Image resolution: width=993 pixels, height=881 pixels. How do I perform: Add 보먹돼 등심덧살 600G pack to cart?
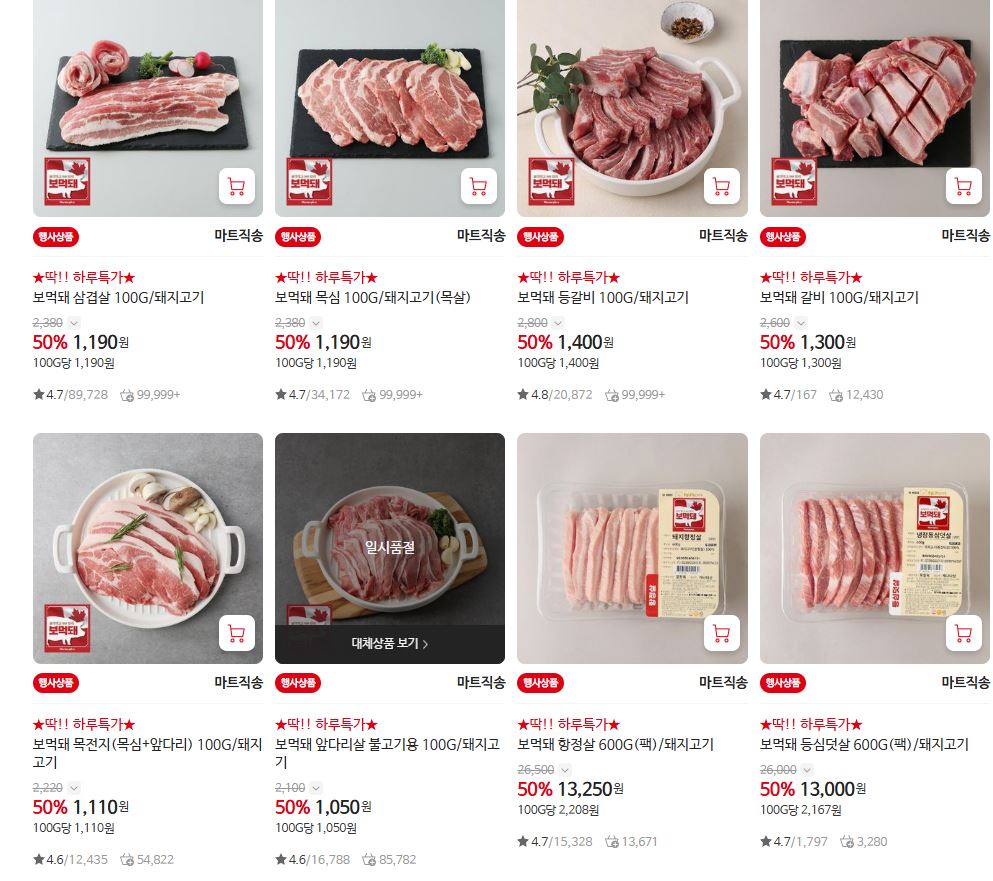pos(963,633)
